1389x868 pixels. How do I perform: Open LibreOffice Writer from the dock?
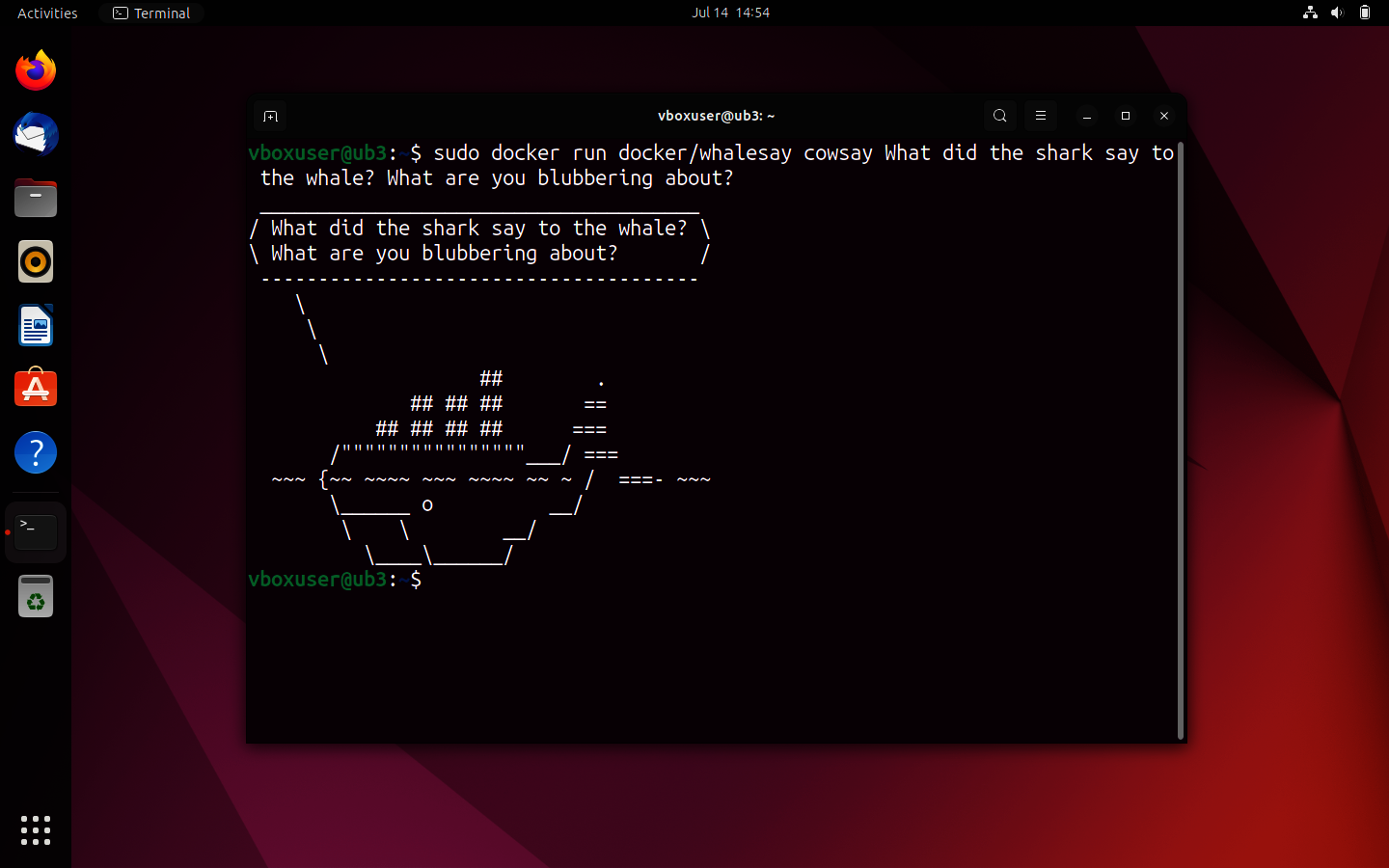tap(36, 326)
